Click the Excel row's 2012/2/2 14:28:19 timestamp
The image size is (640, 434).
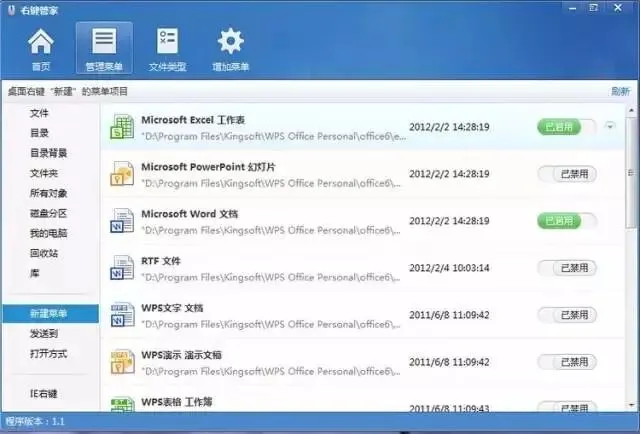pyautogui.click(x=449, y=127)
